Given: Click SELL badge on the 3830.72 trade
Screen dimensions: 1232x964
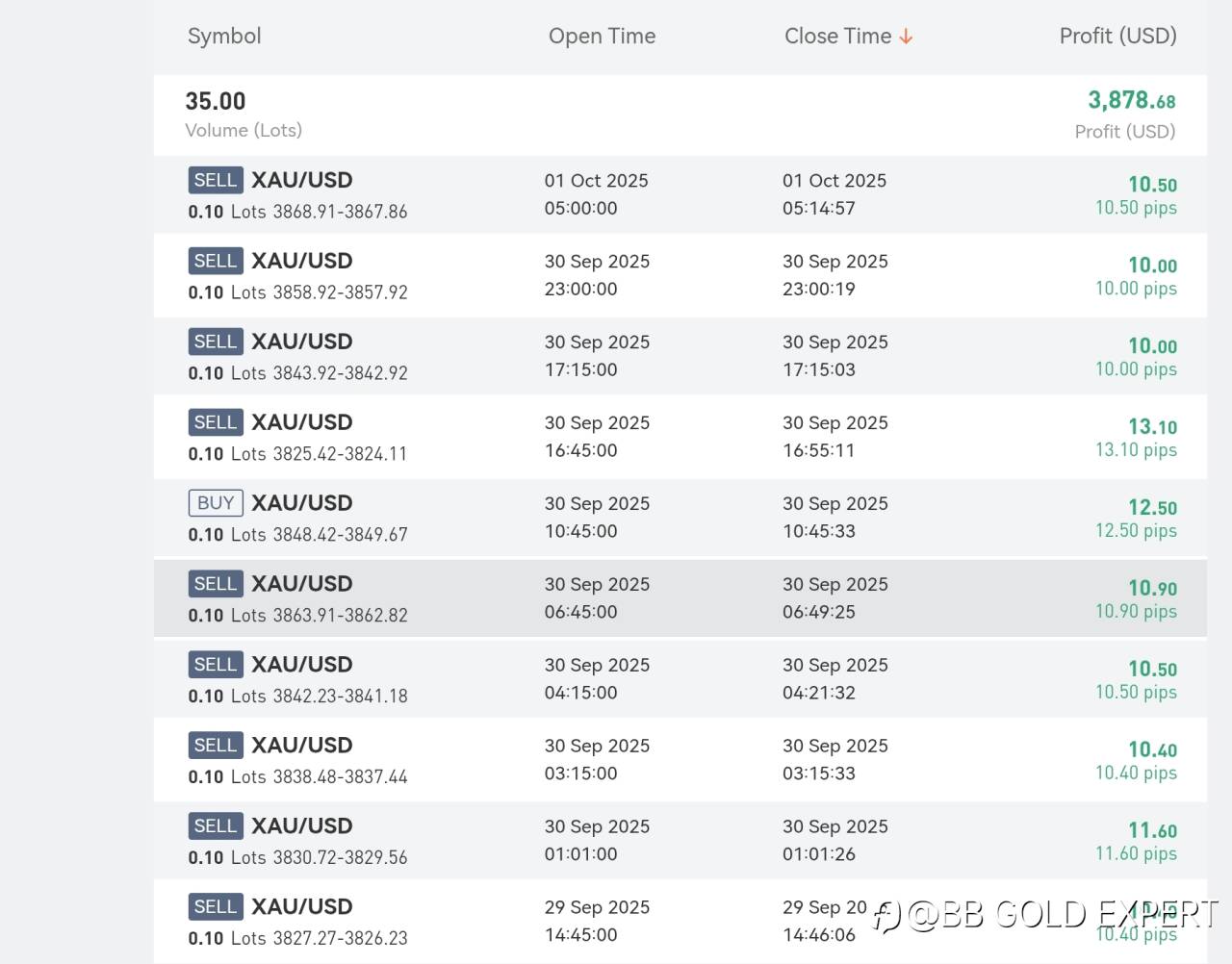Looking at the screenshot, I should pyautogui.click(x=215, y=826).
